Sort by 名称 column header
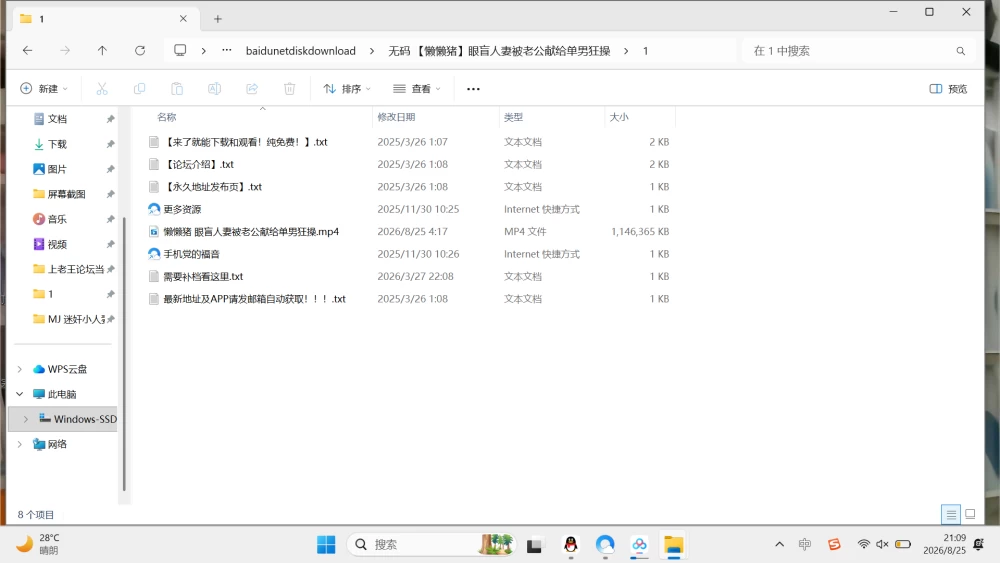 [x=166, y=117]
